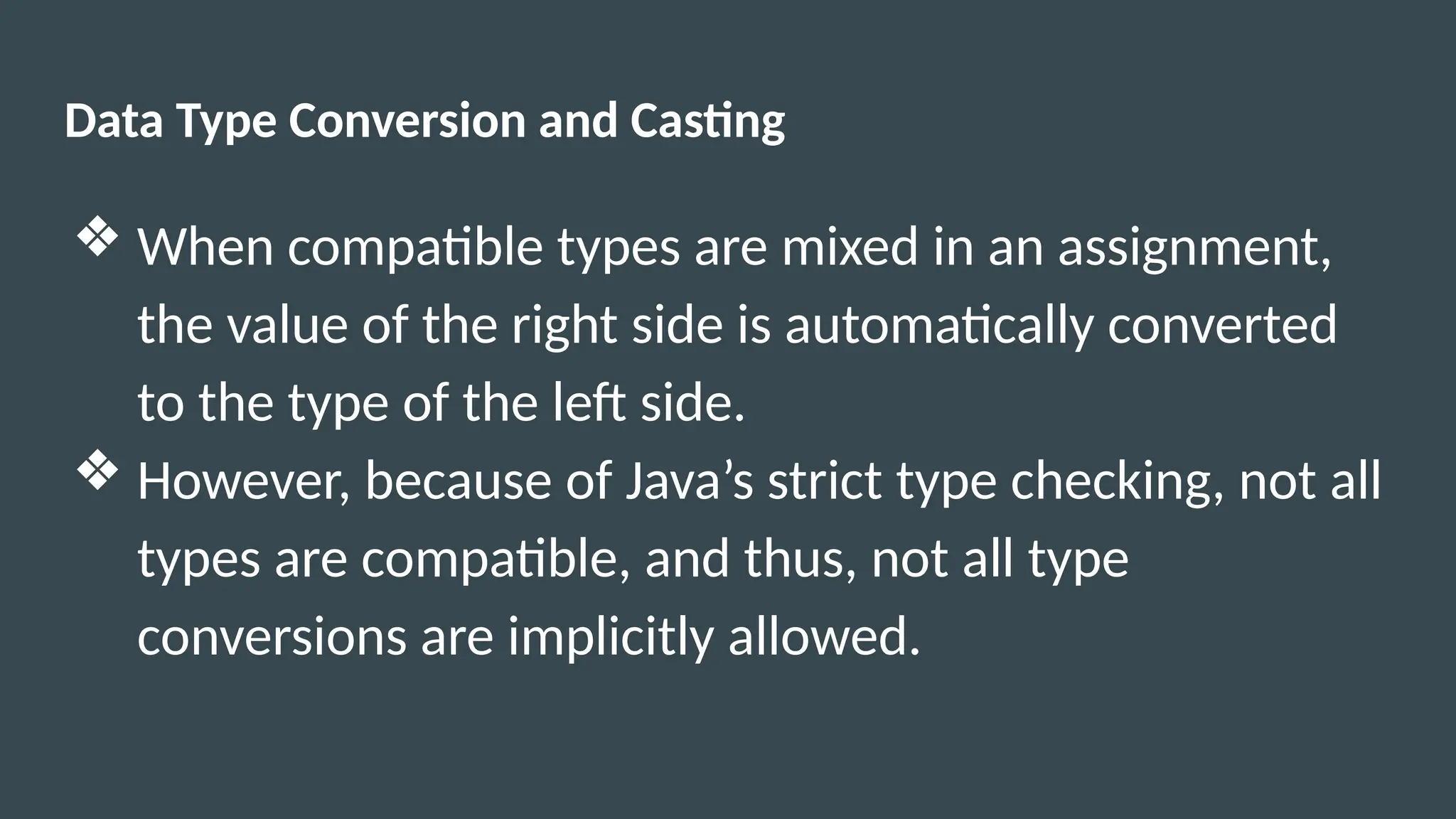Click the words 'the value of' on second line

click(x=272, y=326)
